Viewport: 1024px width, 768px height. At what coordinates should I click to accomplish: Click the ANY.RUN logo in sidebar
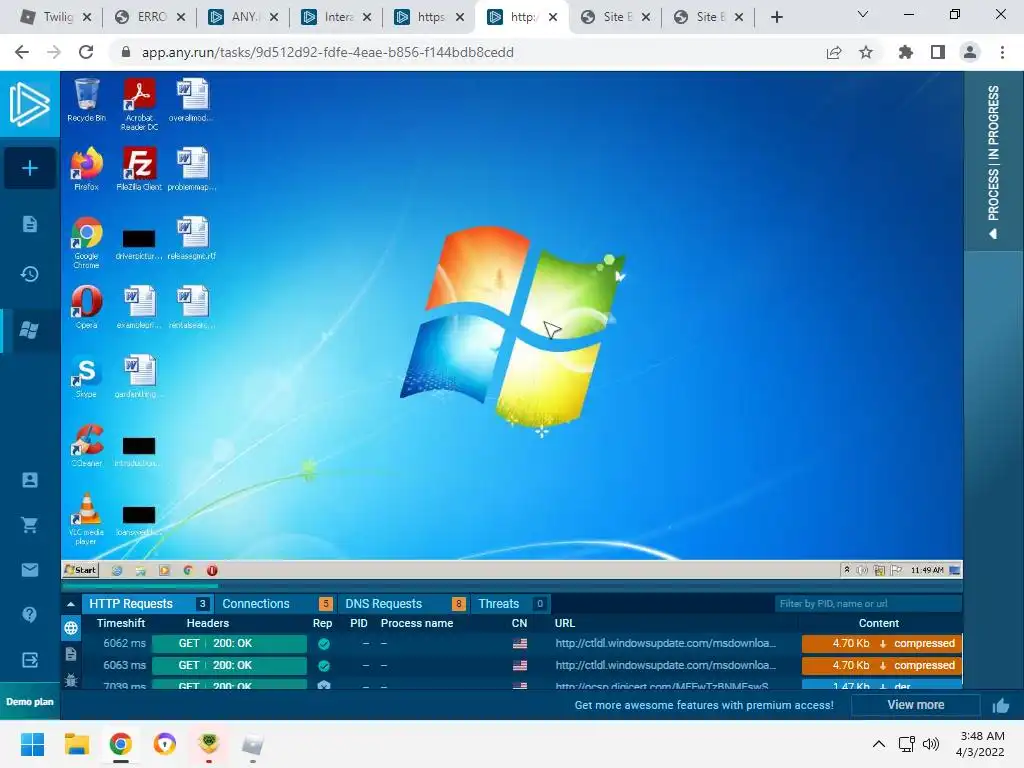tap(29, 104)
